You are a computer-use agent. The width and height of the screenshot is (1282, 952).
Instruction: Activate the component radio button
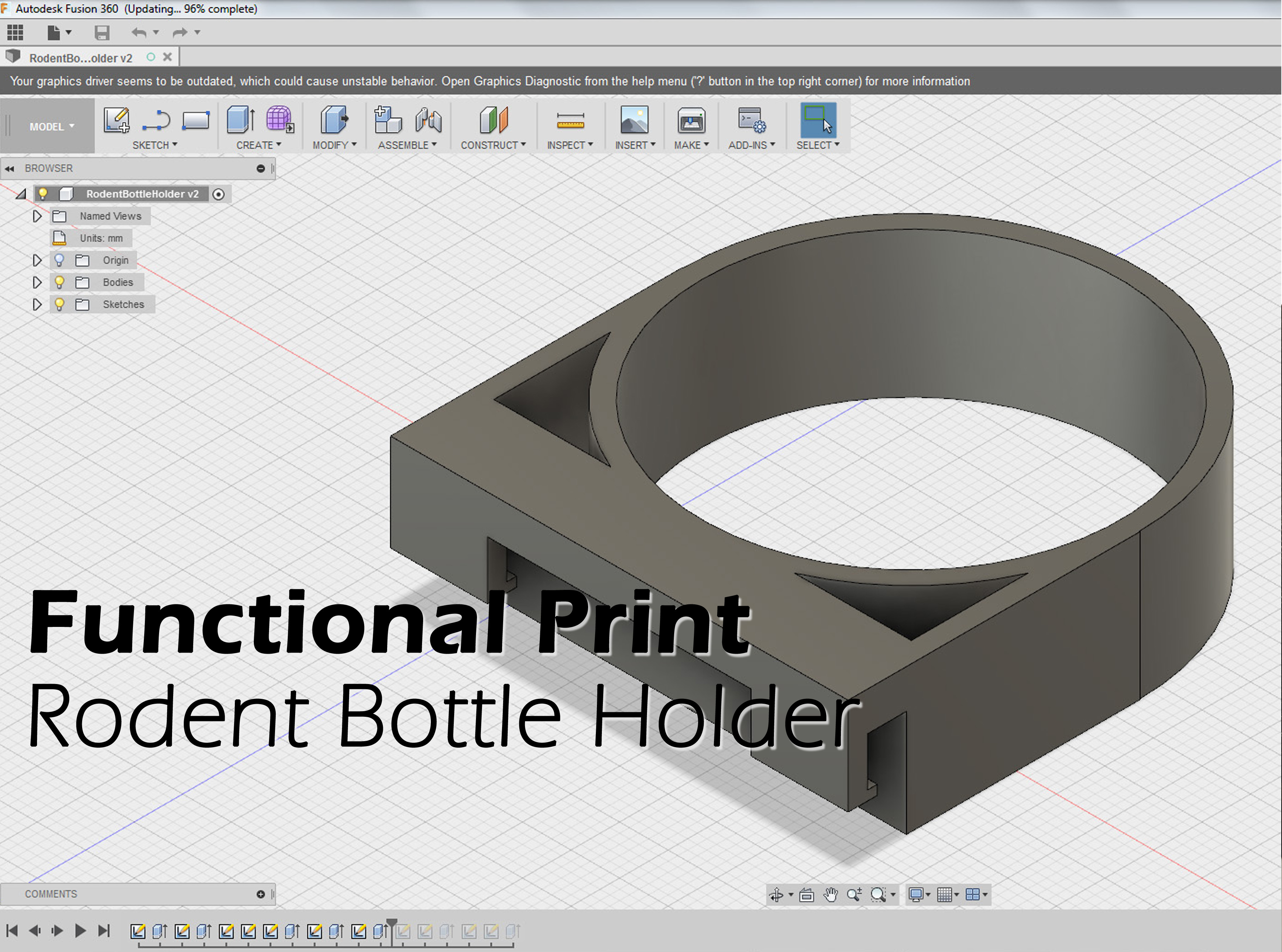(x=218, y=194)
